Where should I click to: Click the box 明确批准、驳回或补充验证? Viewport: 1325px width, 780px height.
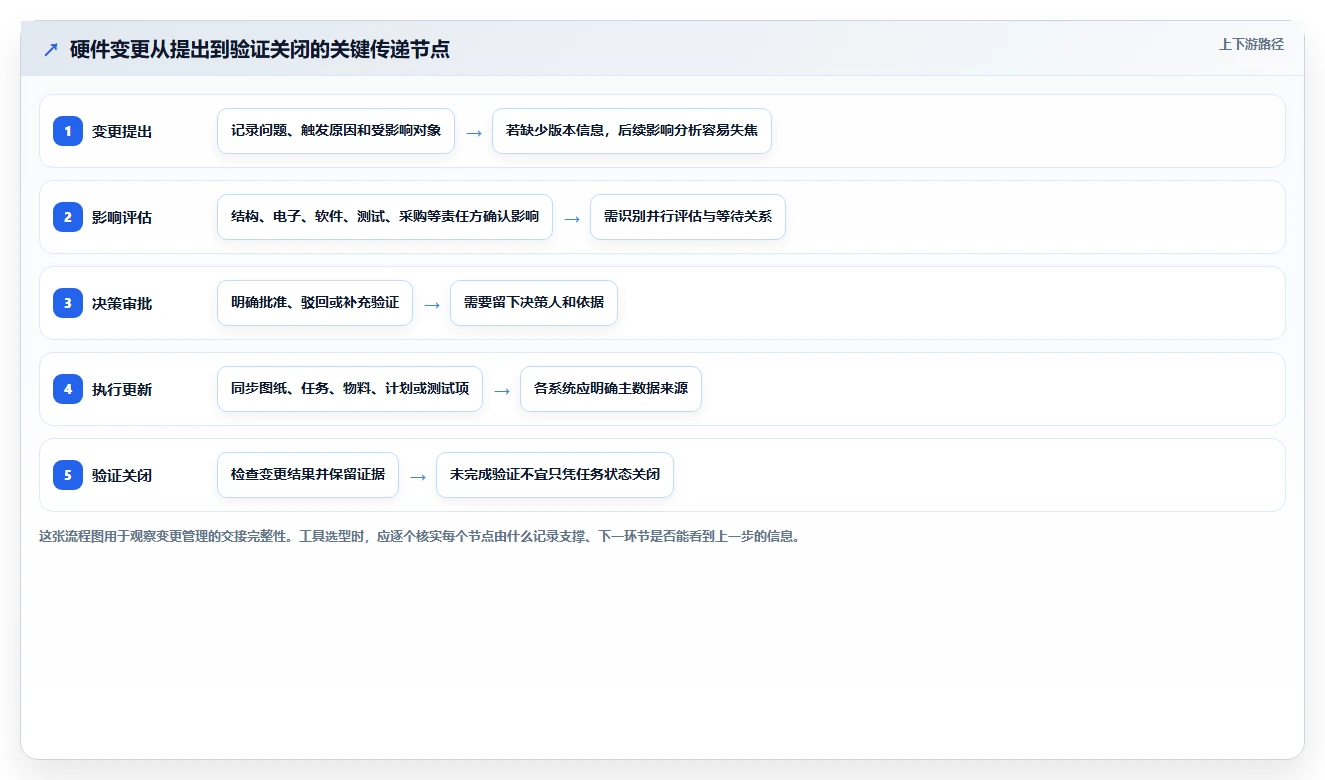click(x=315, y=303)
